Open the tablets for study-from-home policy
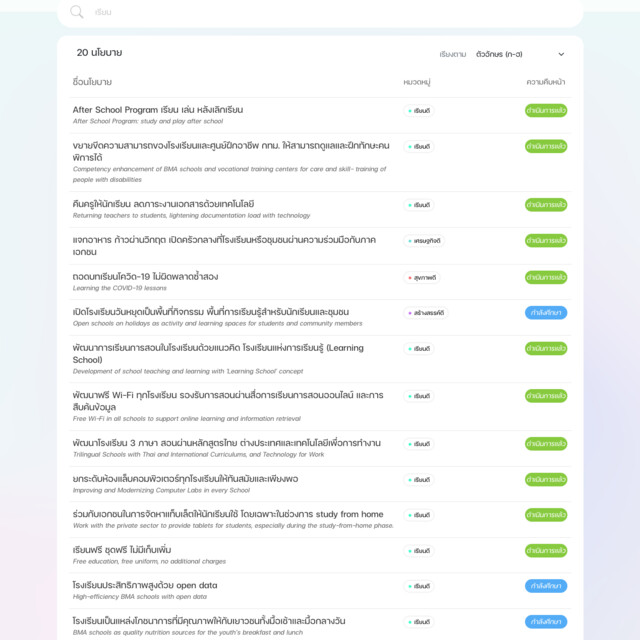Image resolution: width=640 pixels, height=640 pixels. click(228, 514)
